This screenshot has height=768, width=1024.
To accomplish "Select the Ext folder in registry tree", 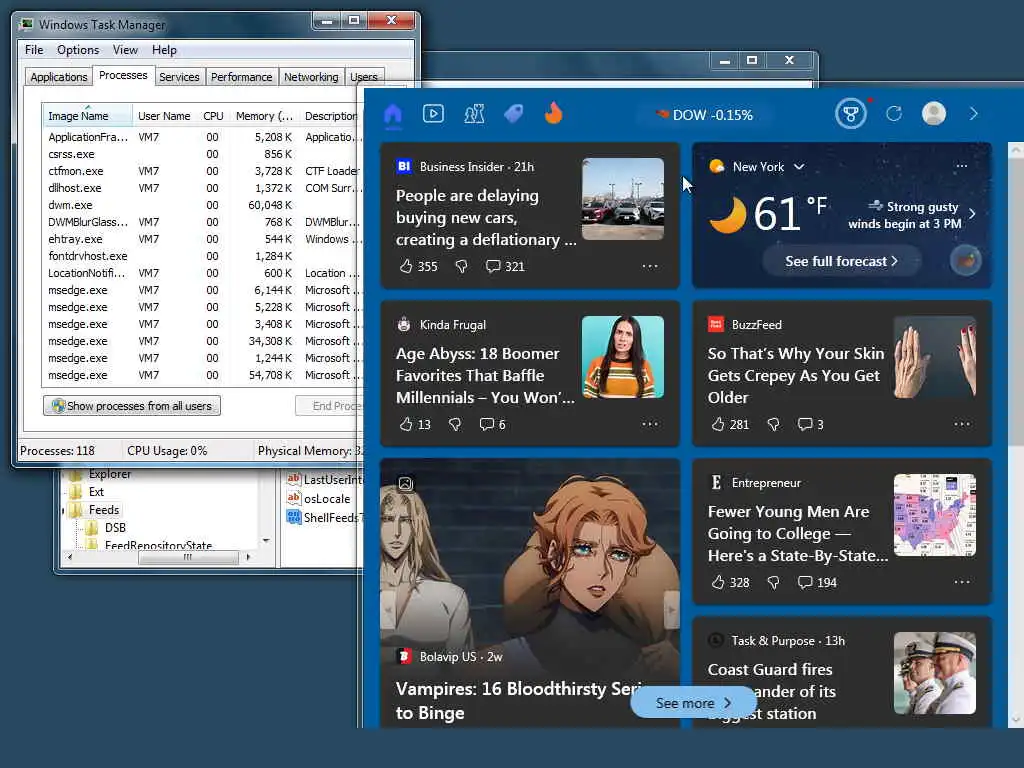I will point(96,492).
